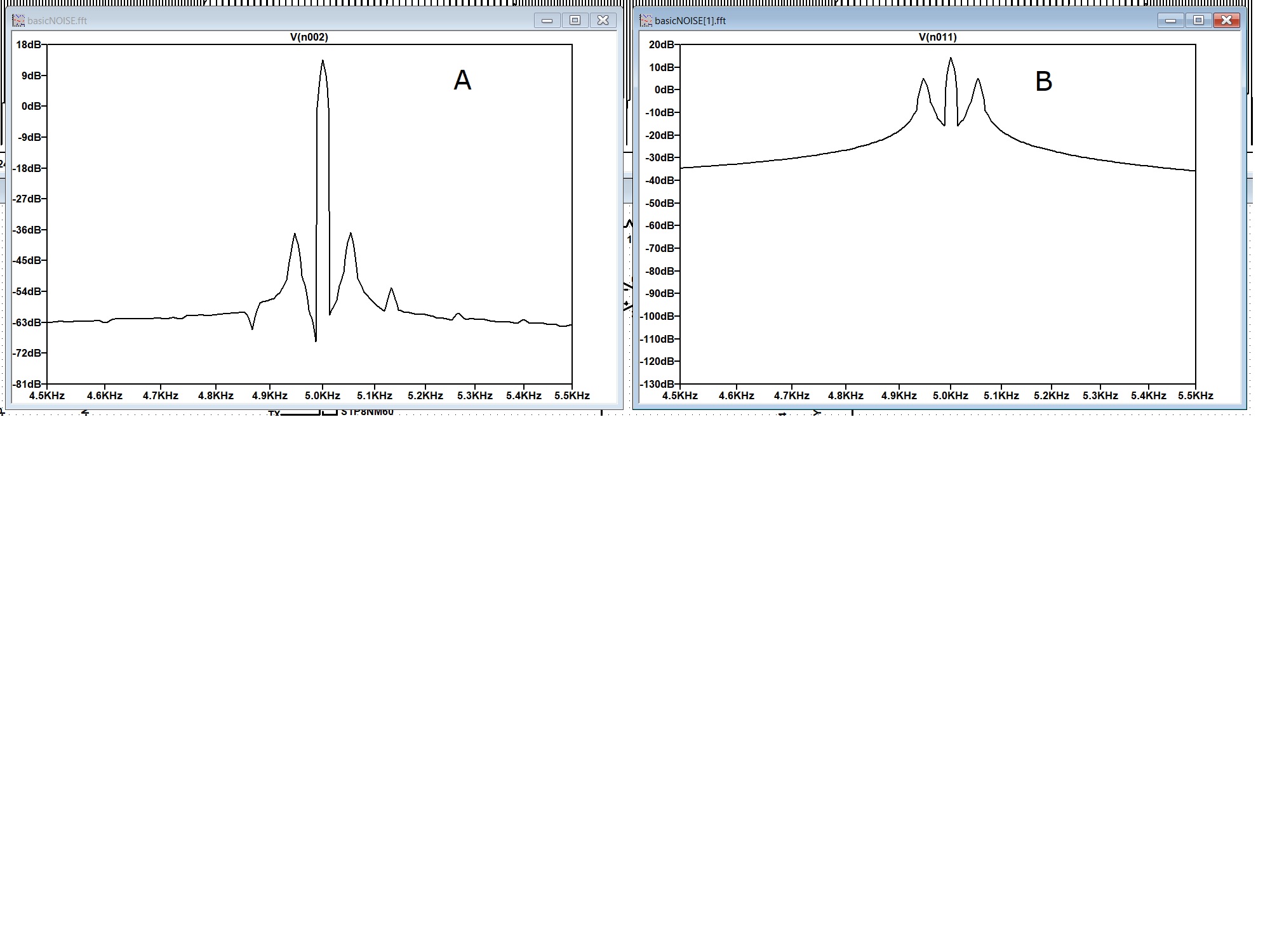This screenshot has width=1270, height=952.
Task: Select the V(n002) trace label
Action: [x=309, y=37]
